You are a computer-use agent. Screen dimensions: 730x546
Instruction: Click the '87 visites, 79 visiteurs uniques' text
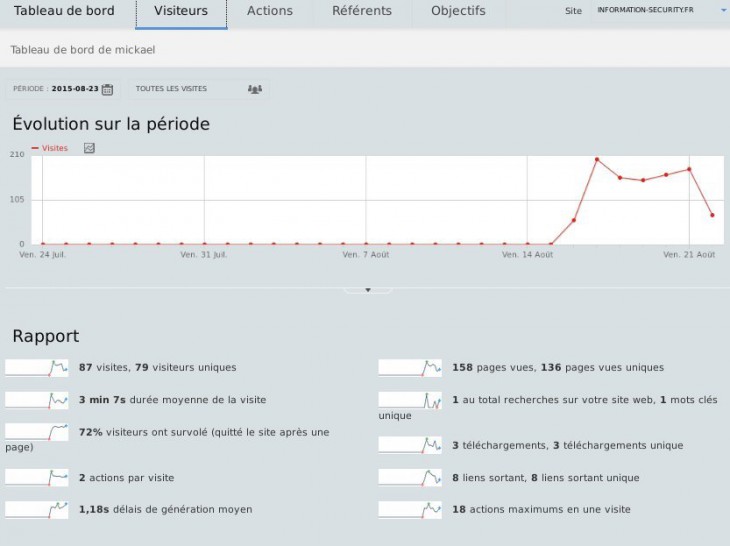[x=157, y=367]
